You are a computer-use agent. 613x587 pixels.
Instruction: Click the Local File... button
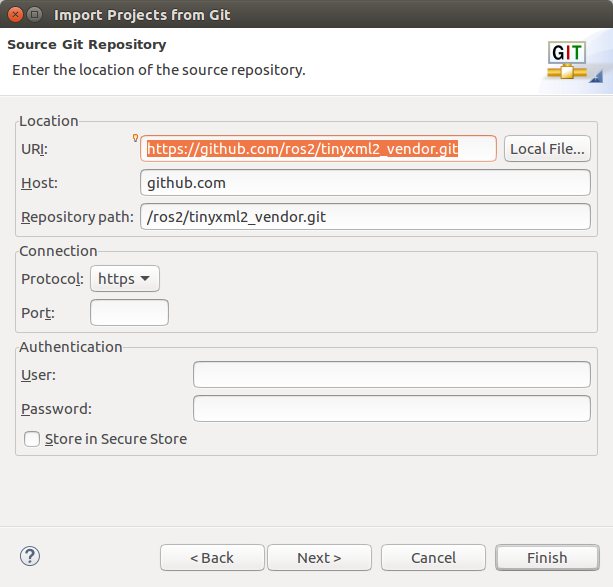(547, 149)
